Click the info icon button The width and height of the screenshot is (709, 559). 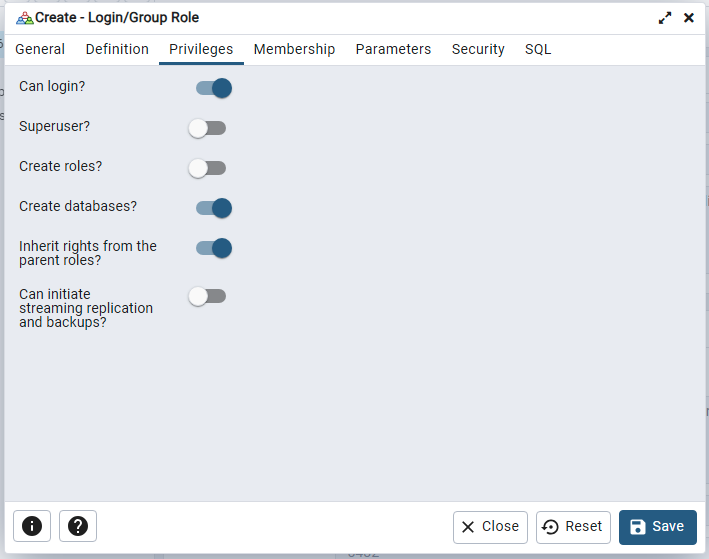click(32, 526)
